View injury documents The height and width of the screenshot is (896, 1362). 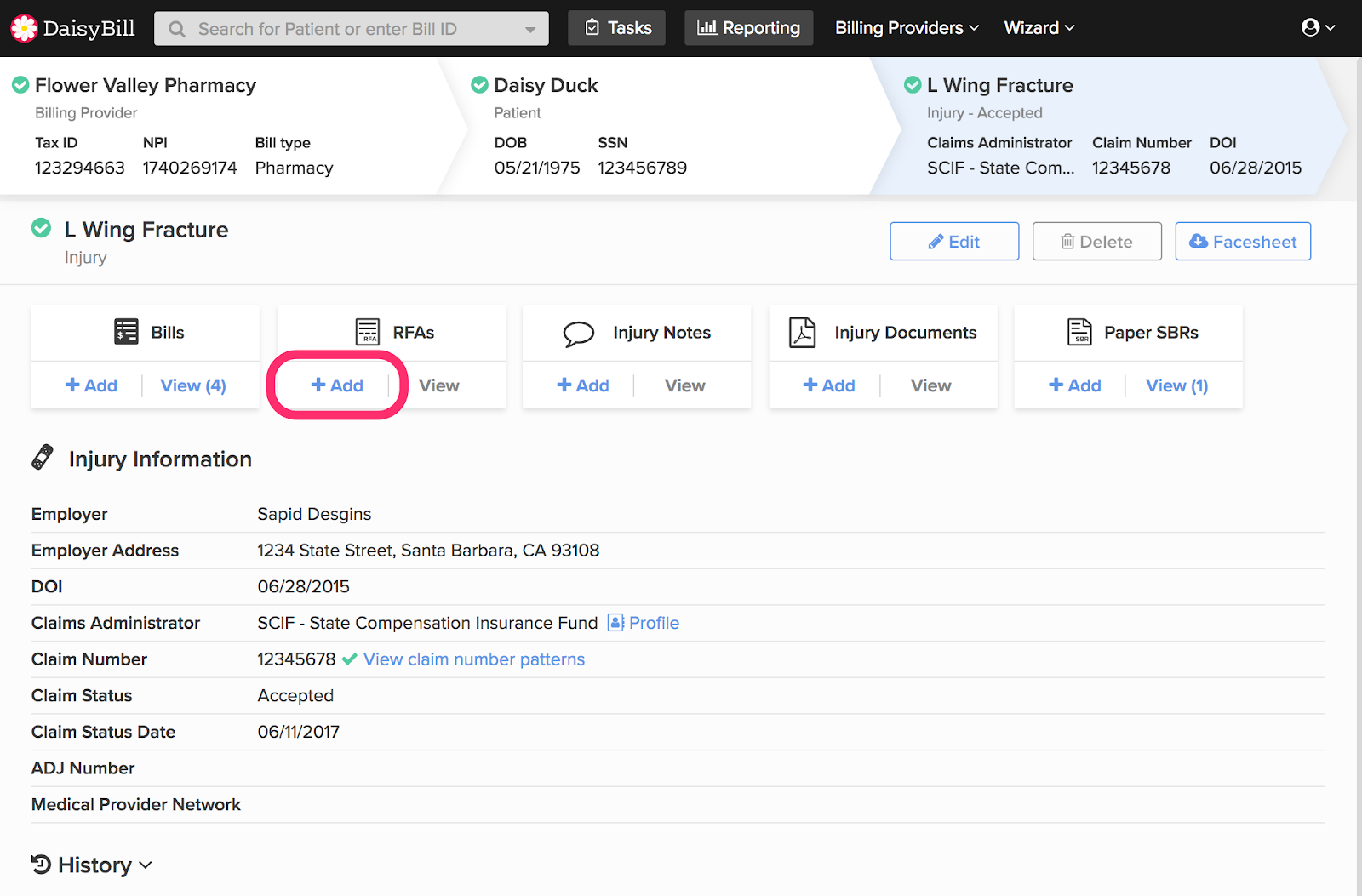pos(931,385)
